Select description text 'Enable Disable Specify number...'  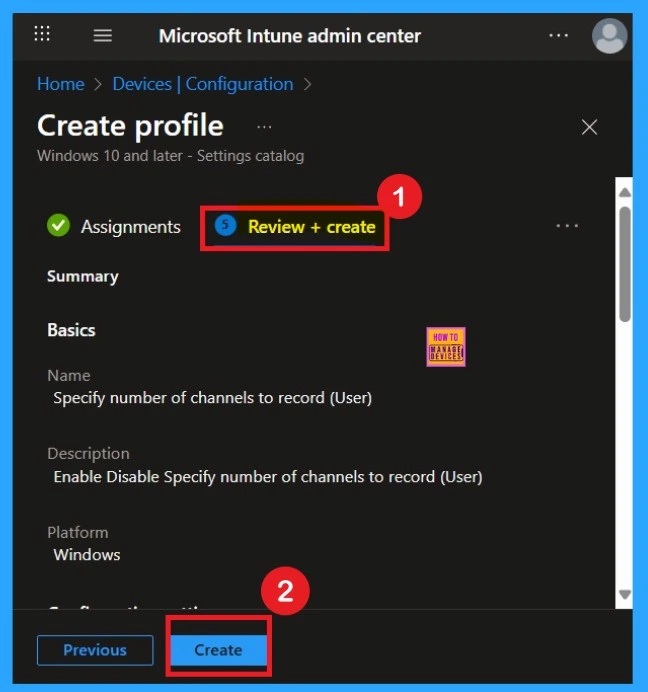click(x=268, y=477)
